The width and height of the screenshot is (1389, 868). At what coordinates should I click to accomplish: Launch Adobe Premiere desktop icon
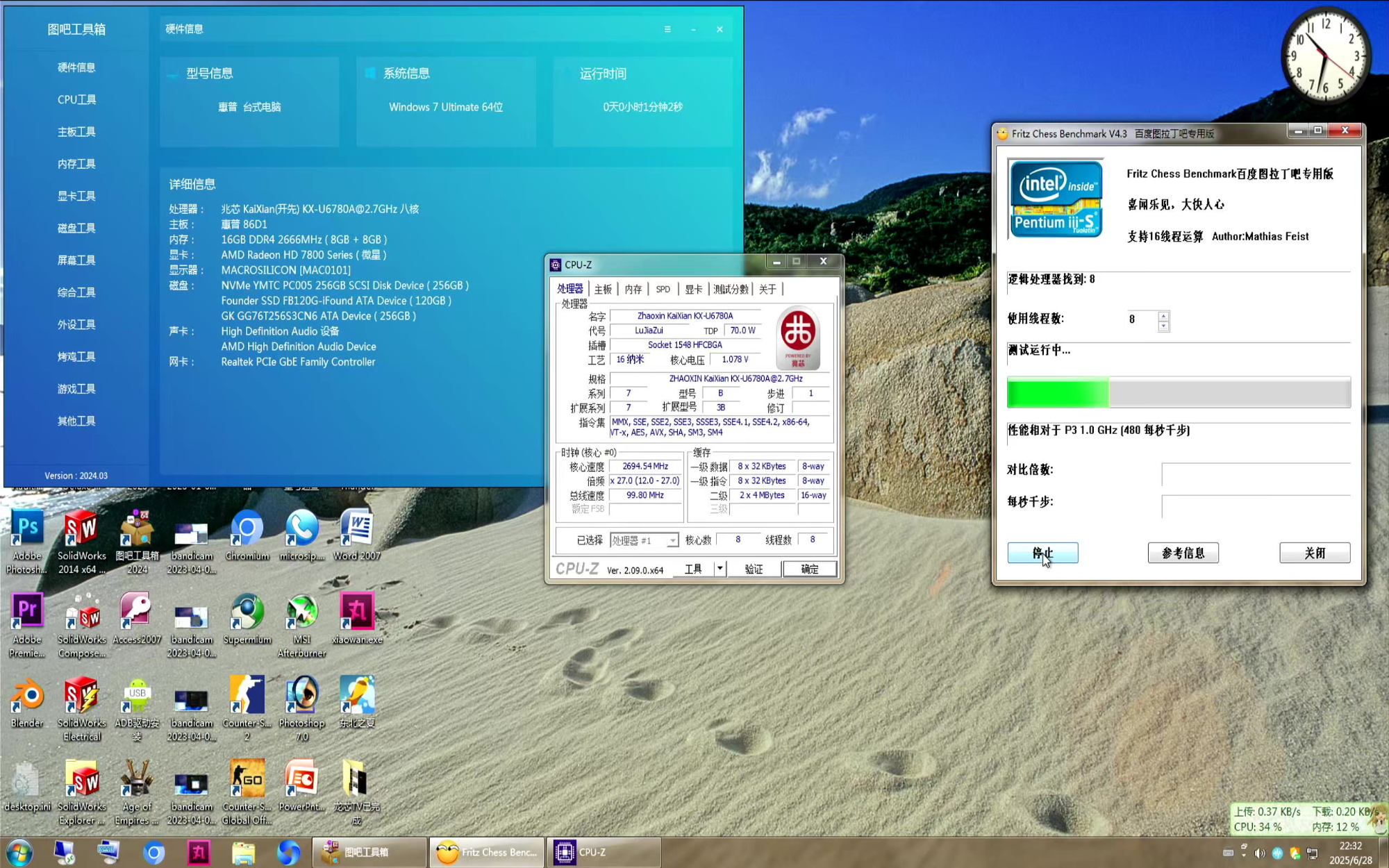[x=27, y=625]
